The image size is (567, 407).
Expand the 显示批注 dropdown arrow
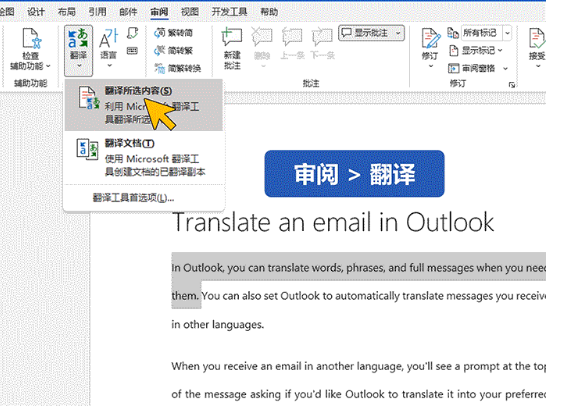(x=398, y=33)
